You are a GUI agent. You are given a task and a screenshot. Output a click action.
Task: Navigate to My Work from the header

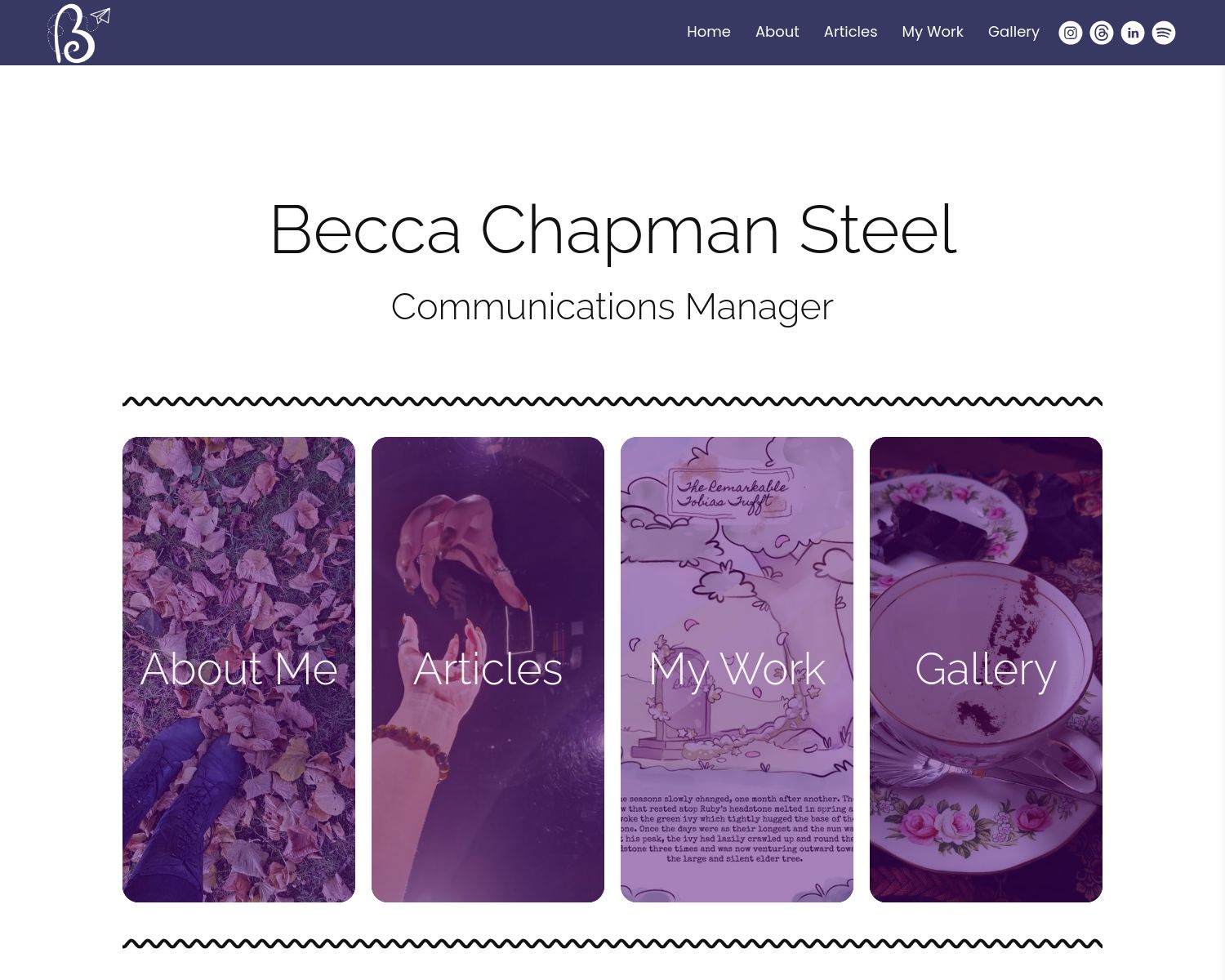(x=932, y=32)
